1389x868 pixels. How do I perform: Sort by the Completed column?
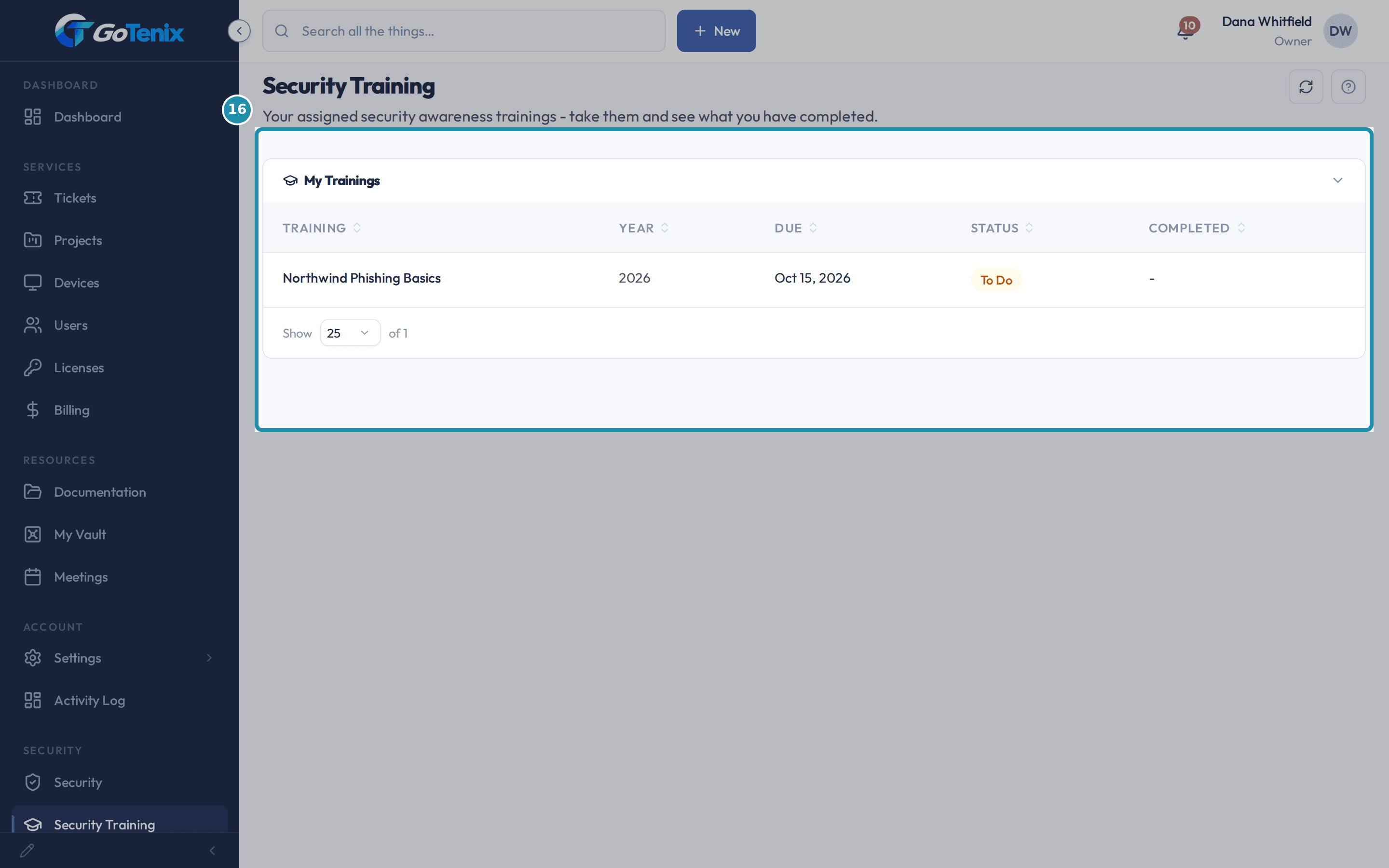point(1197,228)
